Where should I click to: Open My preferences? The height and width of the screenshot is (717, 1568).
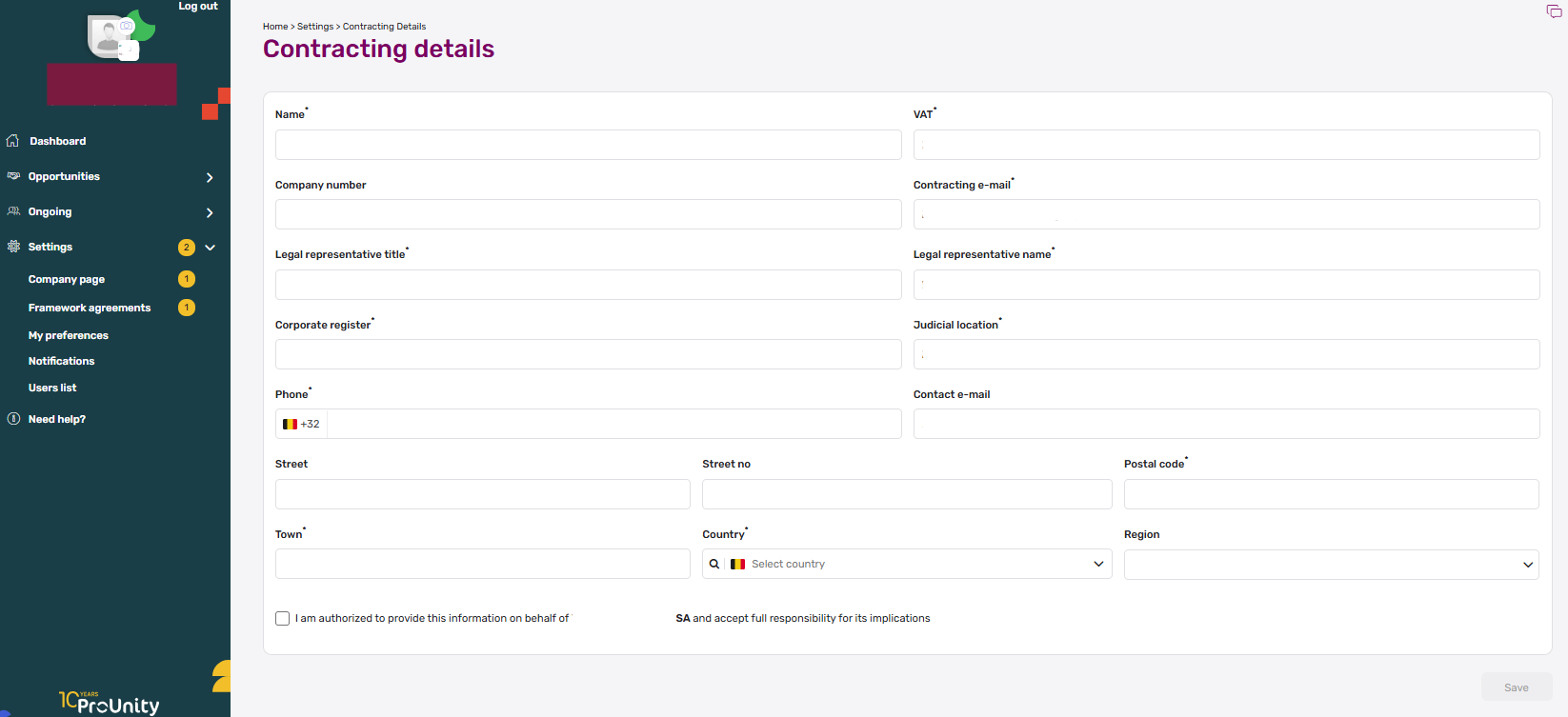pyautogui.click(x=69, y=335)
